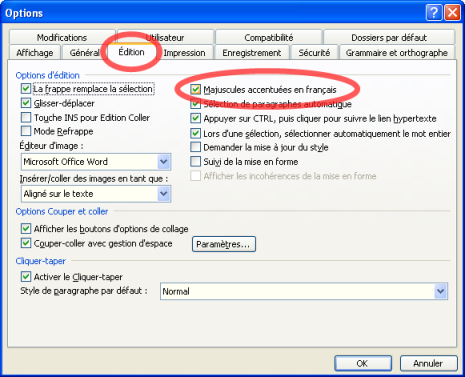The width and height of the screenshot is (465, 377).
Task: Click the Options Couper et coller heading
Action: point(62,211)
